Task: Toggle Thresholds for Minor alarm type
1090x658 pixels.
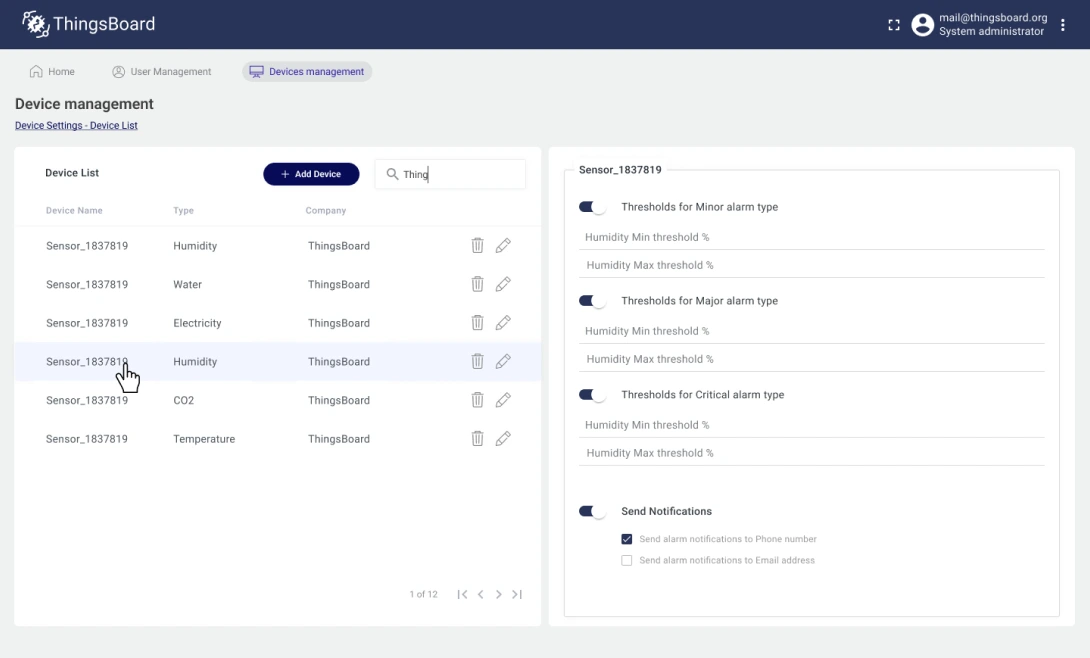Action: point(592,207)
